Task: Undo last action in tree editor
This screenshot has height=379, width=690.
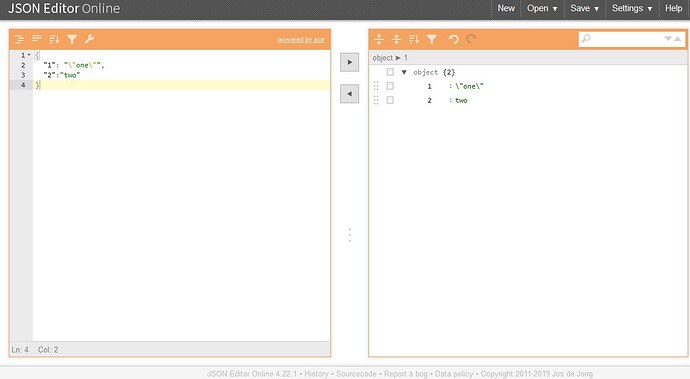Action: point(453,39)
